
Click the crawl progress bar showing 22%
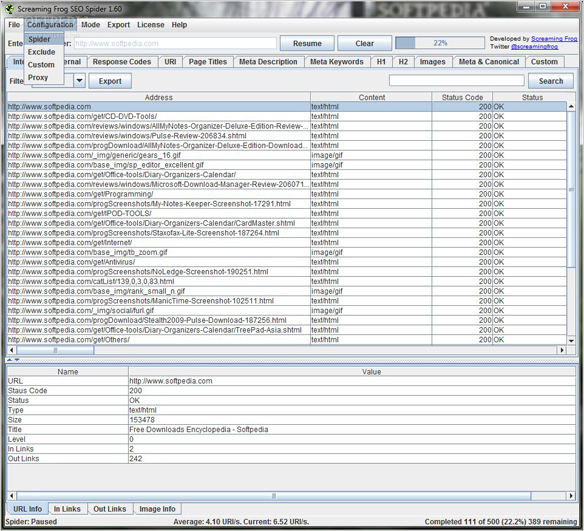pos(440,43)
